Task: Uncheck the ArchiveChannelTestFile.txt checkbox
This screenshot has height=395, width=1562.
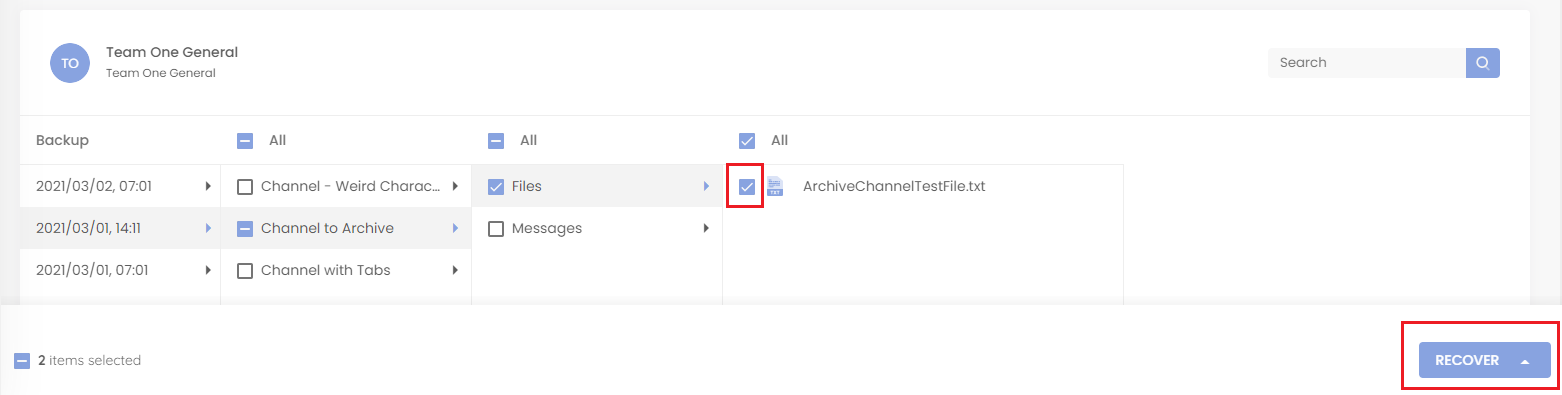Action: 746,187
